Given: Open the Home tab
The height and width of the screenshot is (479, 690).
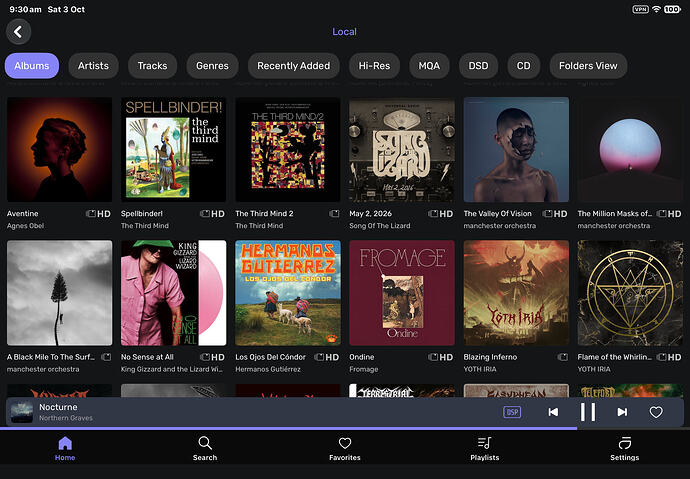Looking at the screenshot, I should (65, 449).
